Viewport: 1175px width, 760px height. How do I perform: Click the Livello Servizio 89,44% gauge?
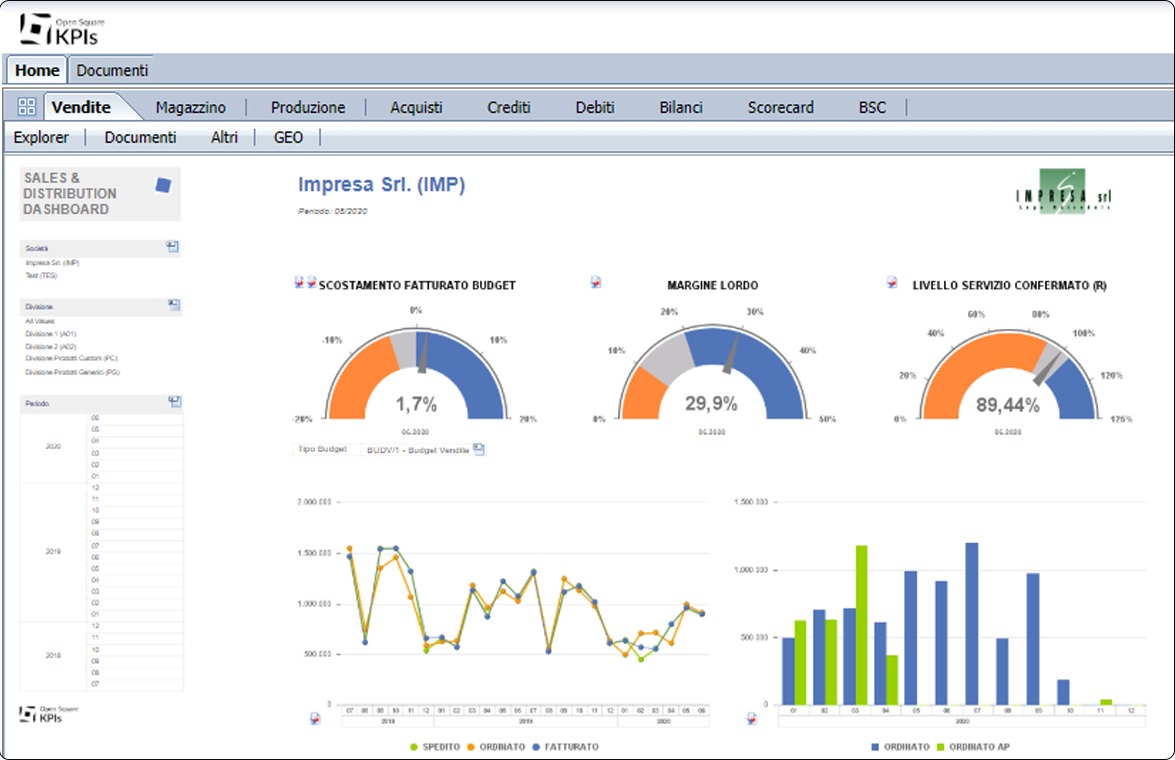pyautogui.click(x=1008, y=374)
